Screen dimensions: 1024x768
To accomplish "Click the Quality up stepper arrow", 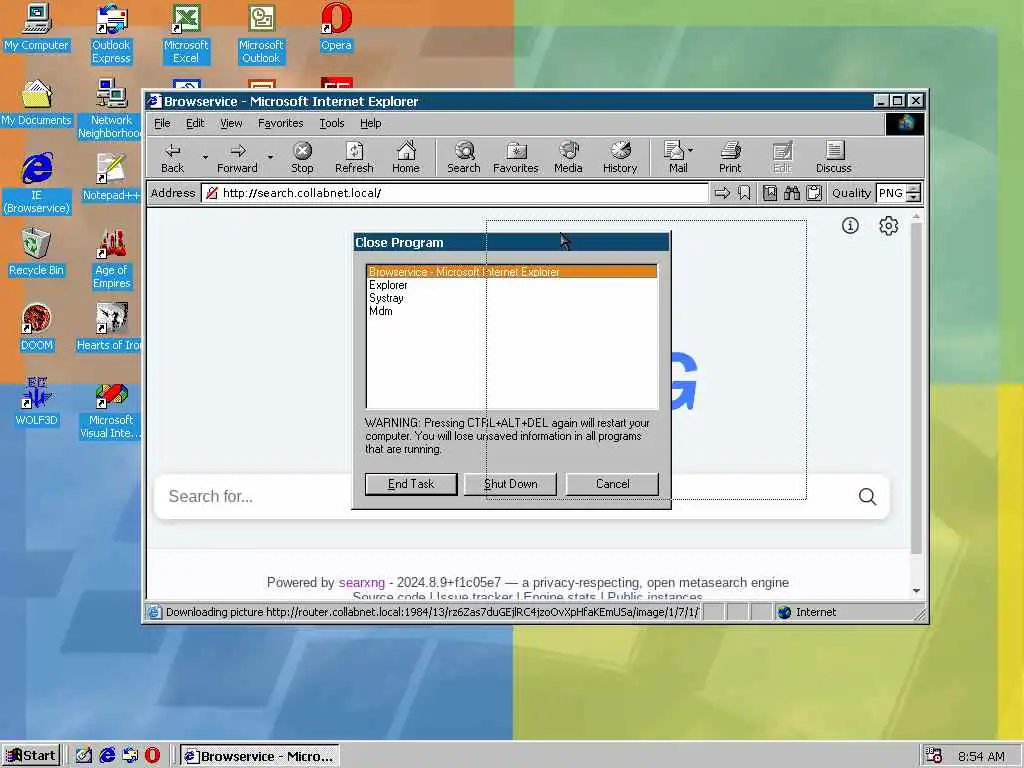I will (x=914, y=188).
